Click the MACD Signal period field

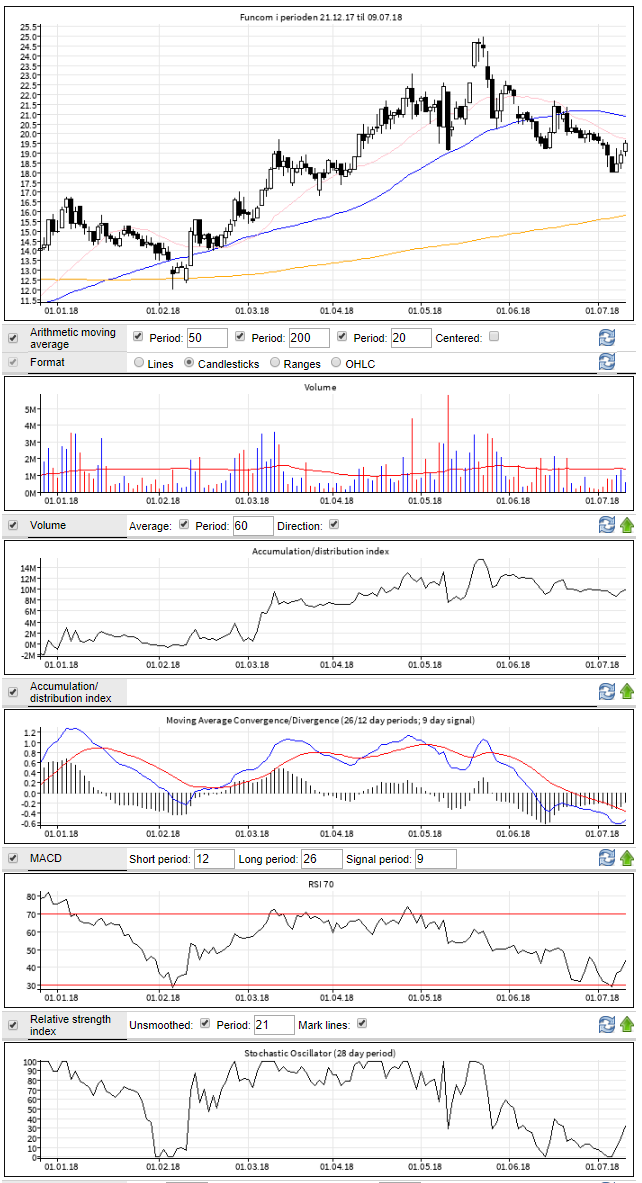coord(435,859)
